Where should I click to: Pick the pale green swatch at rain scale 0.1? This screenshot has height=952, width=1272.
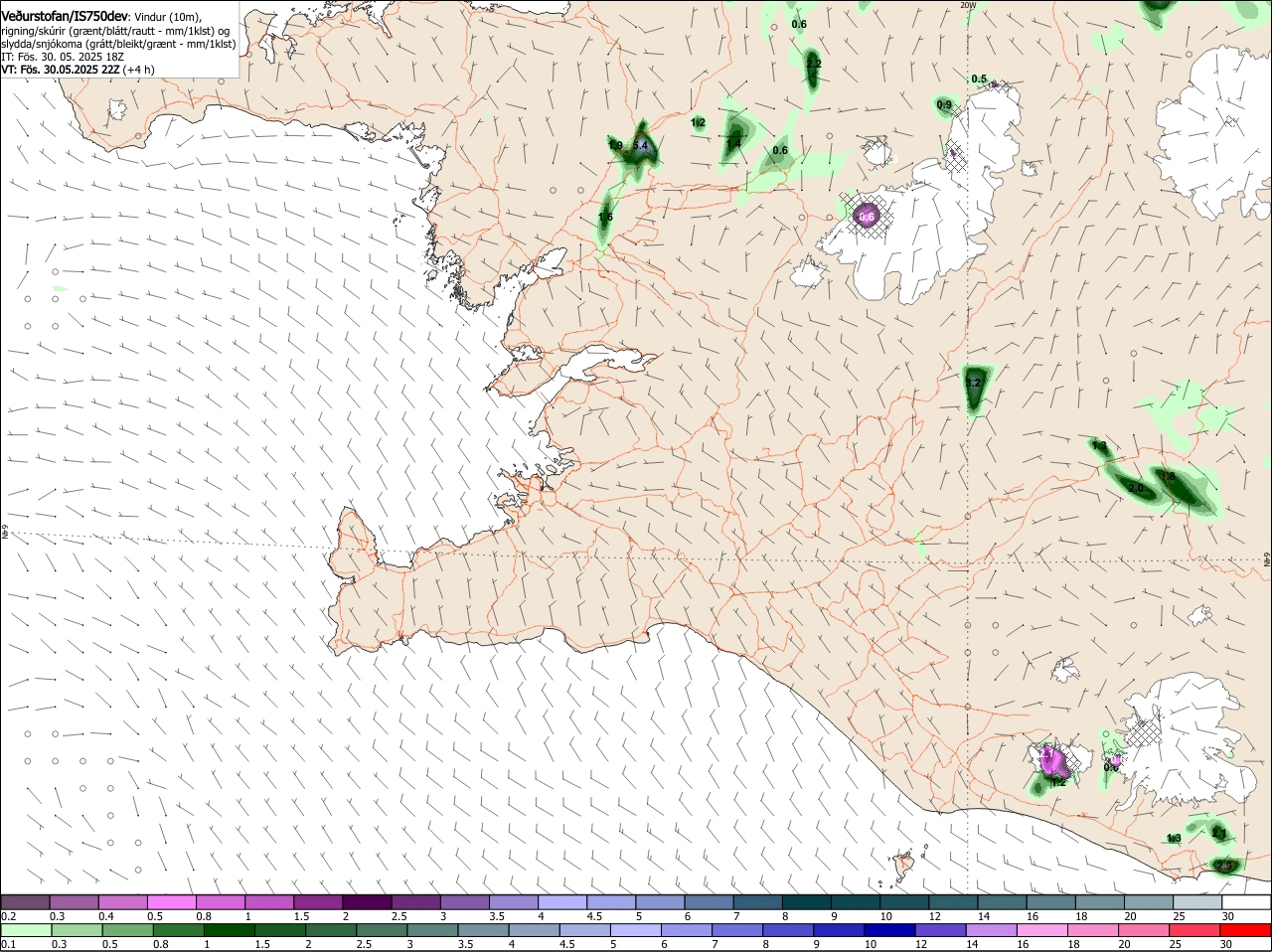pos(25,930)
